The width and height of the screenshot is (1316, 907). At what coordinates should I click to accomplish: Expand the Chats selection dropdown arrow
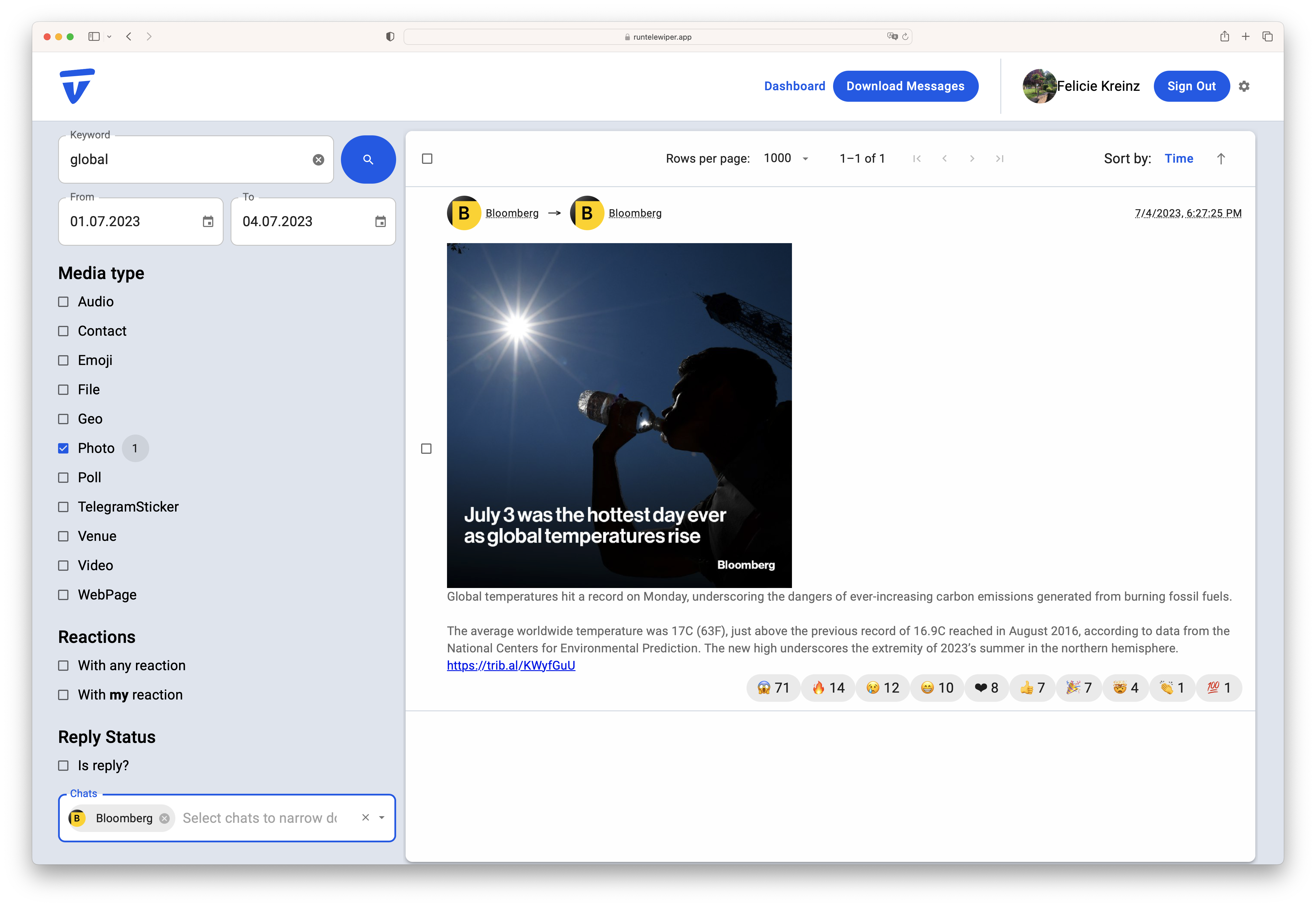381,818
